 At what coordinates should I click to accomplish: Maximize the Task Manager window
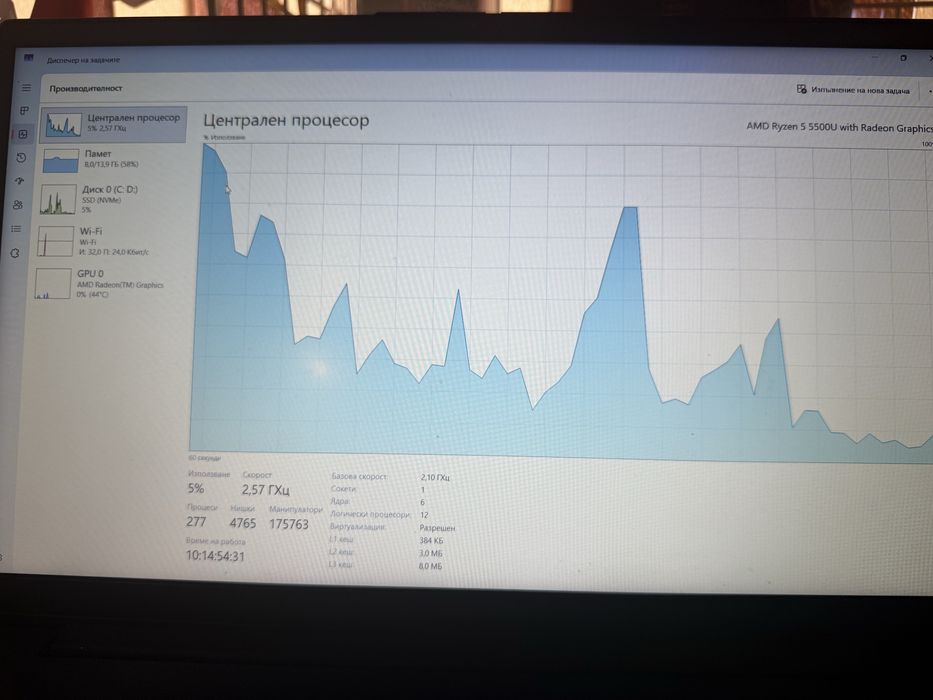point(903,58)
